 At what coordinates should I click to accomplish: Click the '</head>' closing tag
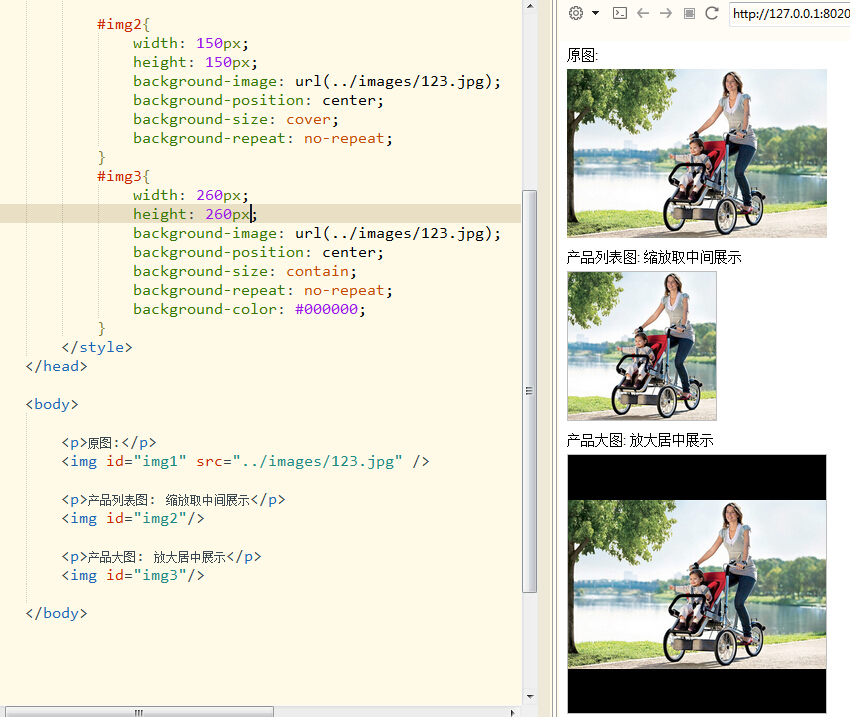(x=56, y=366)
